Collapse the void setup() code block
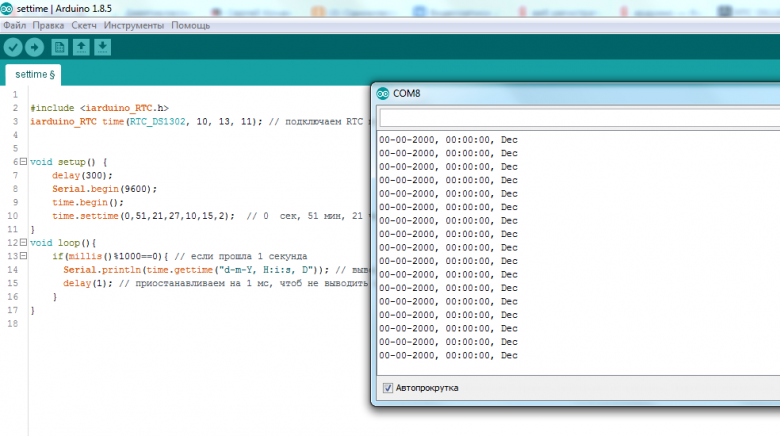 (x=23, y=161)
